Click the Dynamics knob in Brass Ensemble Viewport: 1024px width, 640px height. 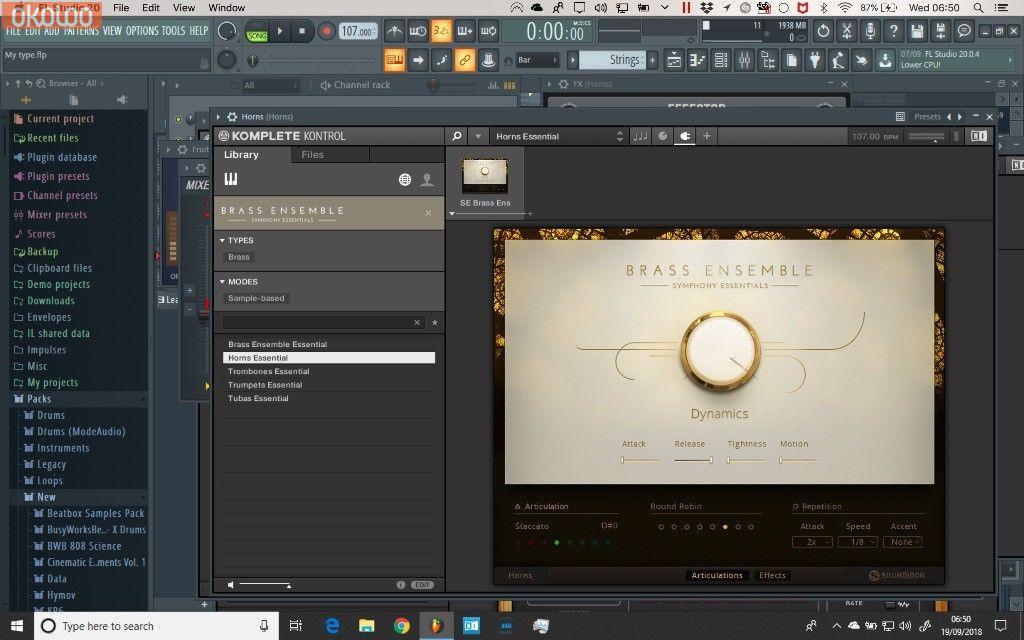coord(720,358)
